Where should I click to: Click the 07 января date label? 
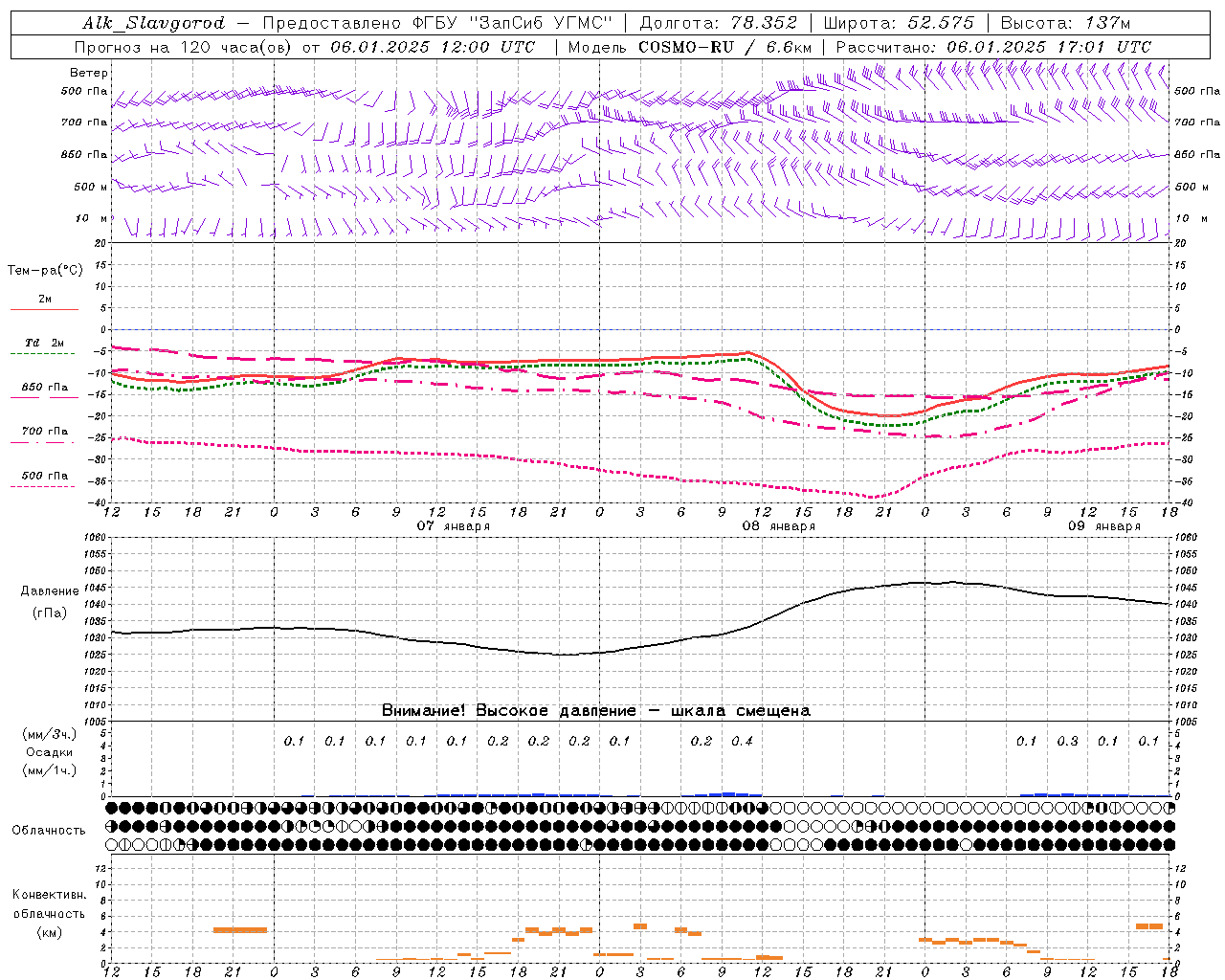453,526
